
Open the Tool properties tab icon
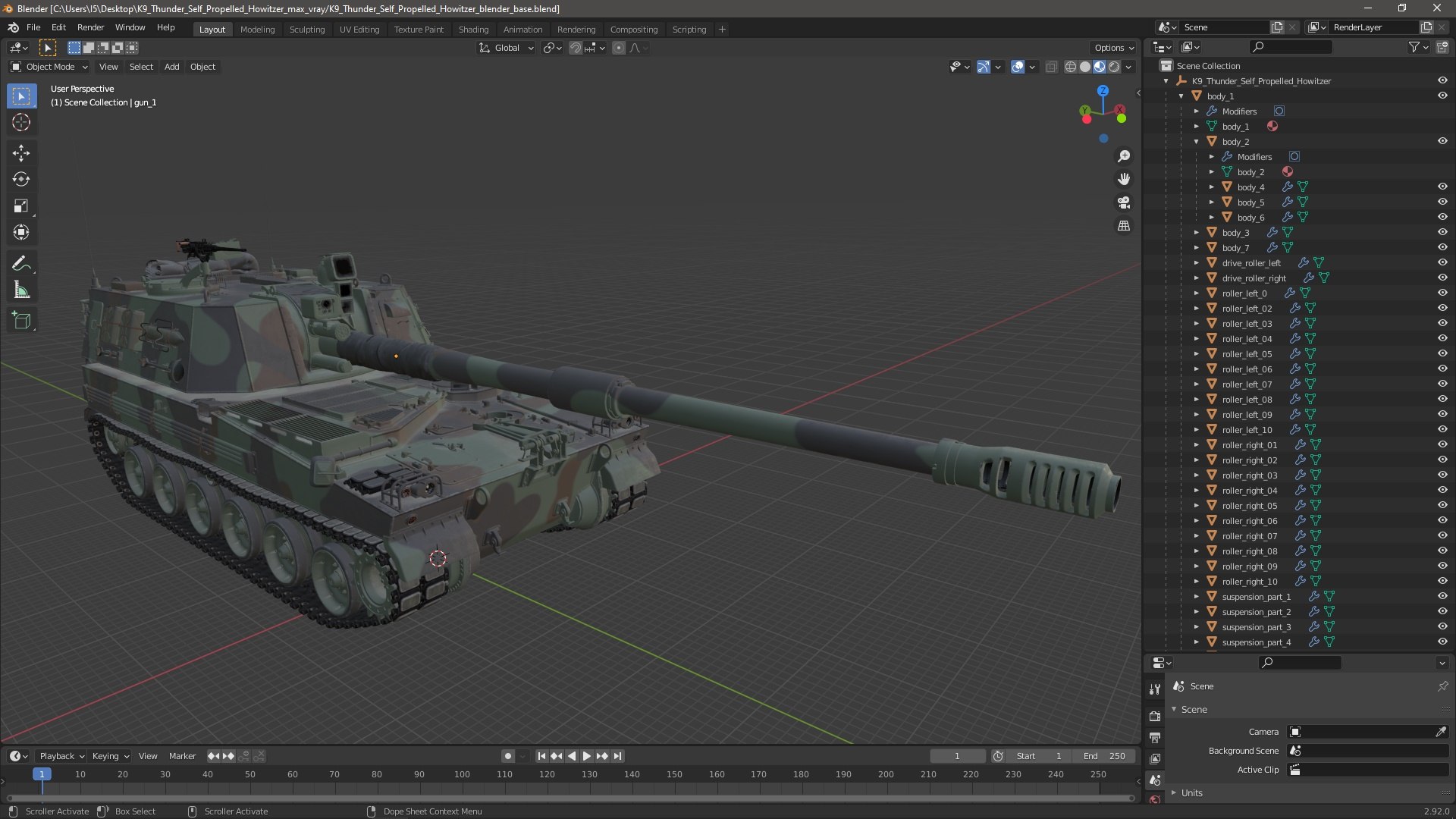pyautogui.click(x=1155, y=689)
